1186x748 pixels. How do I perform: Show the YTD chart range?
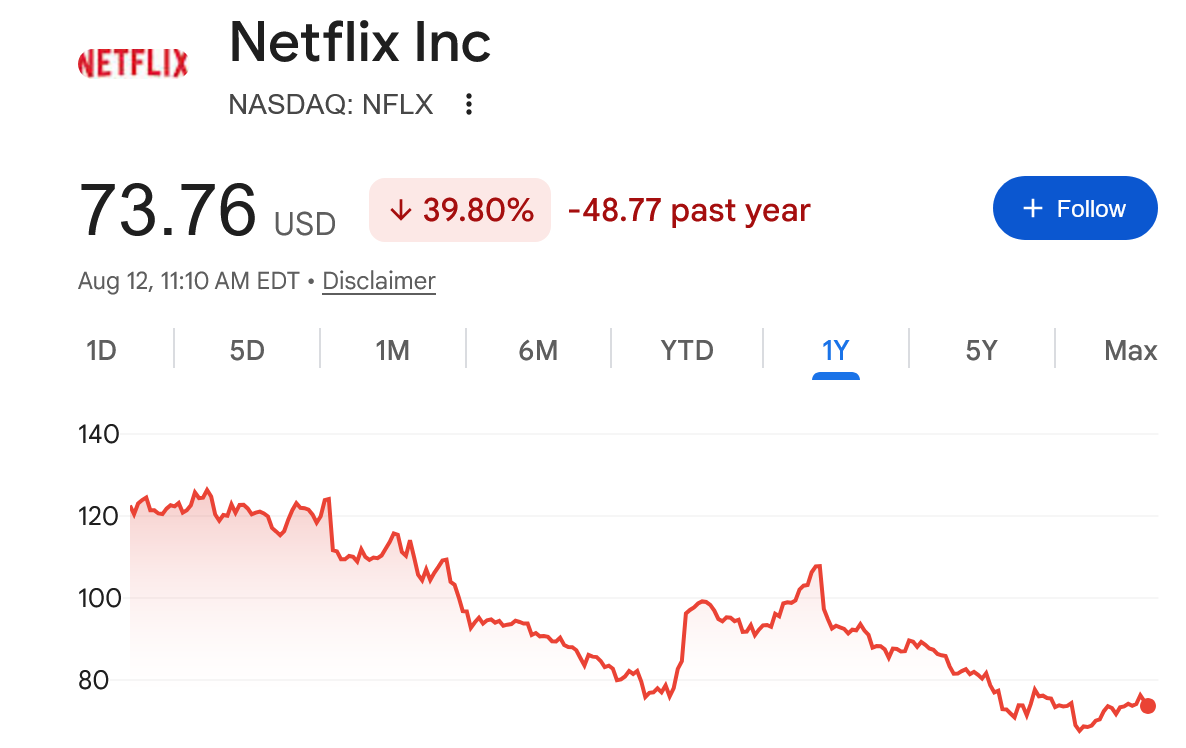(687, 350)
